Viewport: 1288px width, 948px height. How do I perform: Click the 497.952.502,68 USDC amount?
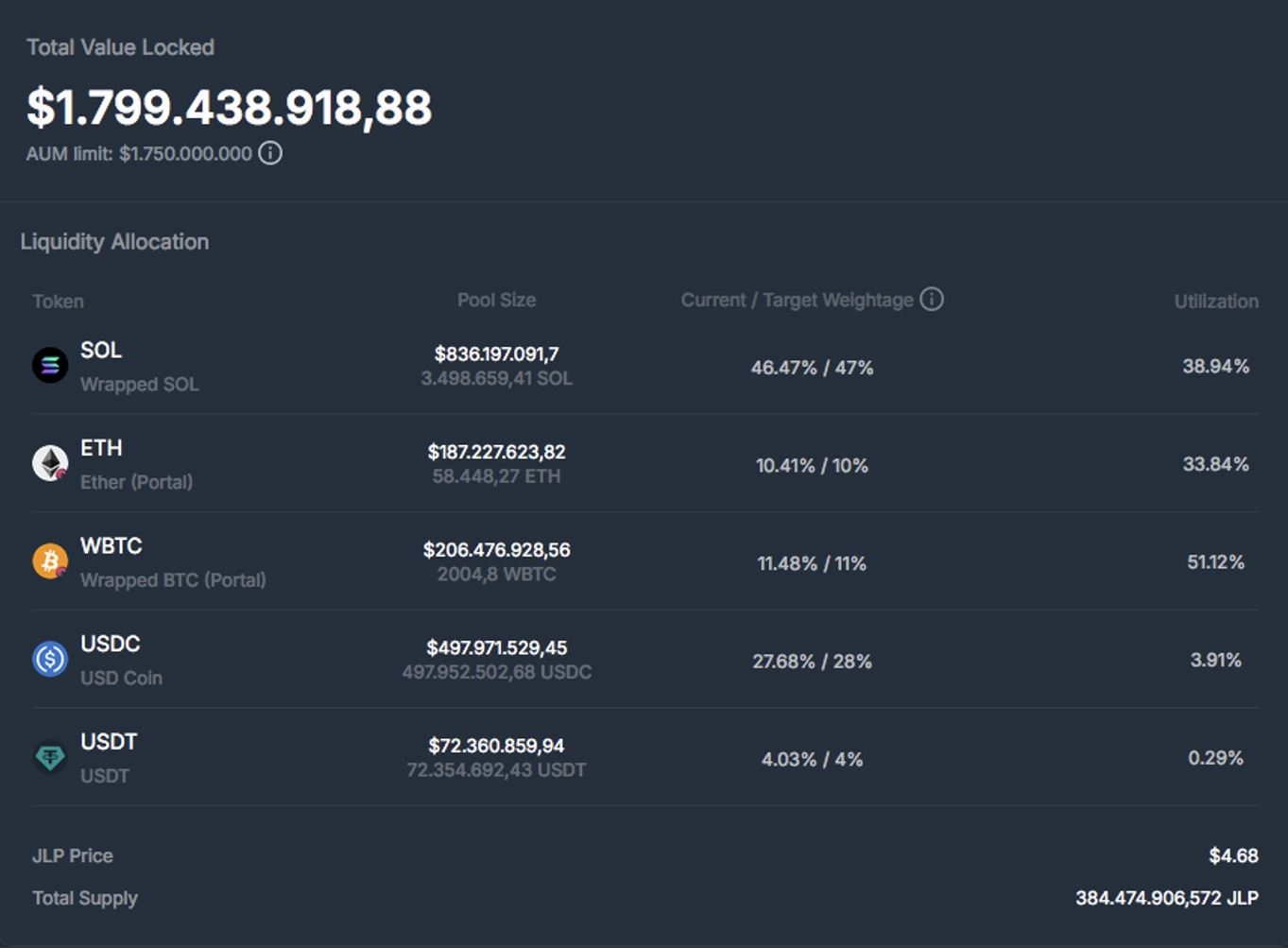496,672
